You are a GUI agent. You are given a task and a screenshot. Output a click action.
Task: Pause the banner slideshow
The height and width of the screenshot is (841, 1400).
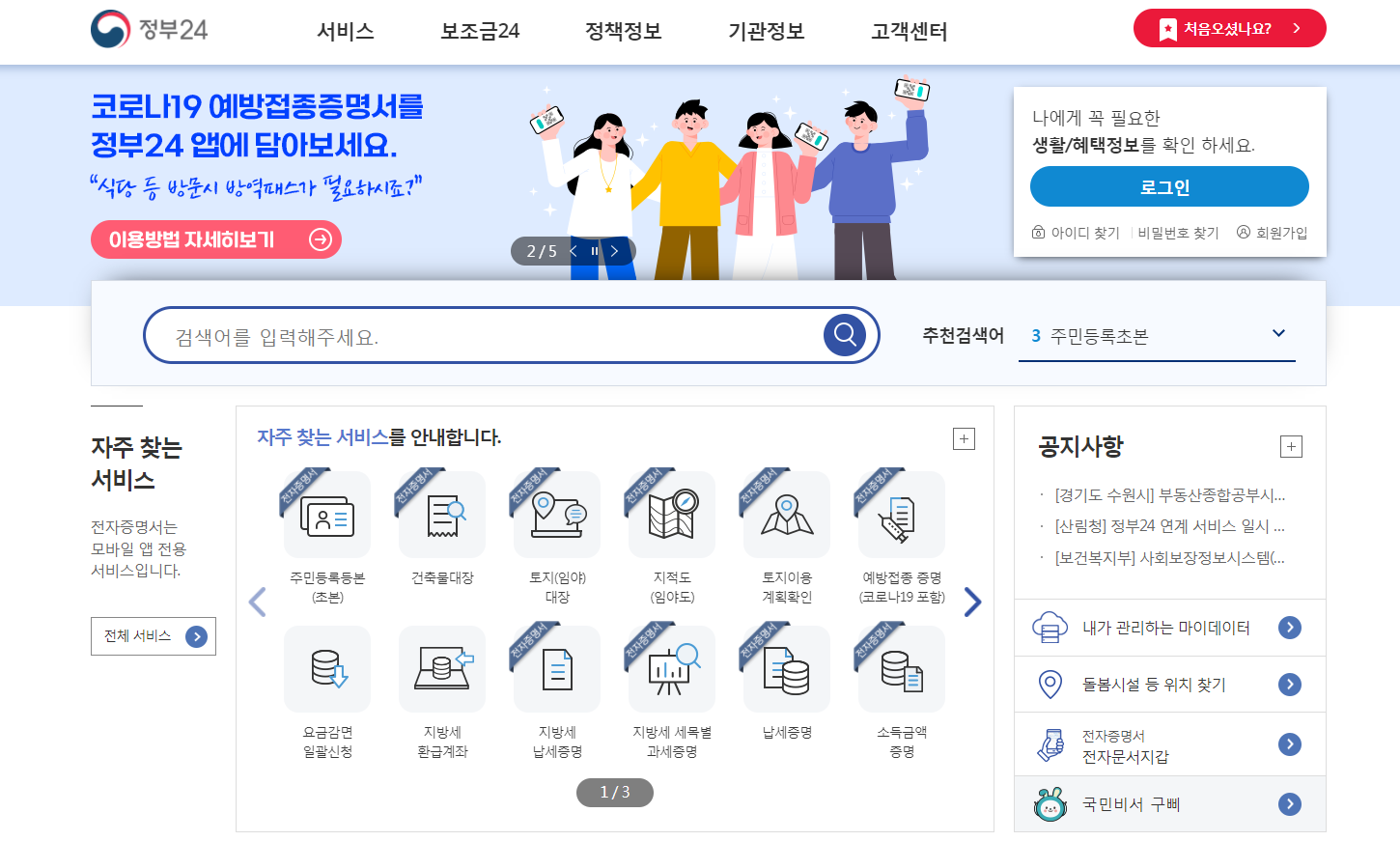coord(594,251)
